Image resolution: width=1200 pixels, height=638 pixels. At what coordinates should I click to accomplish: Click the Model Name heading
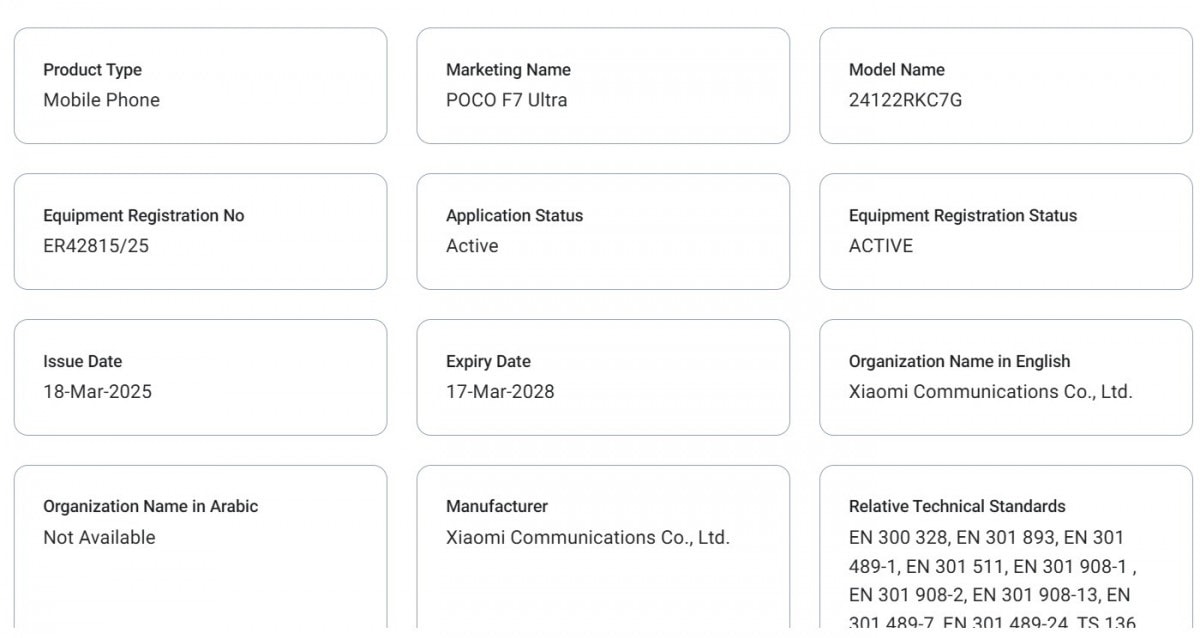point(896,70)
